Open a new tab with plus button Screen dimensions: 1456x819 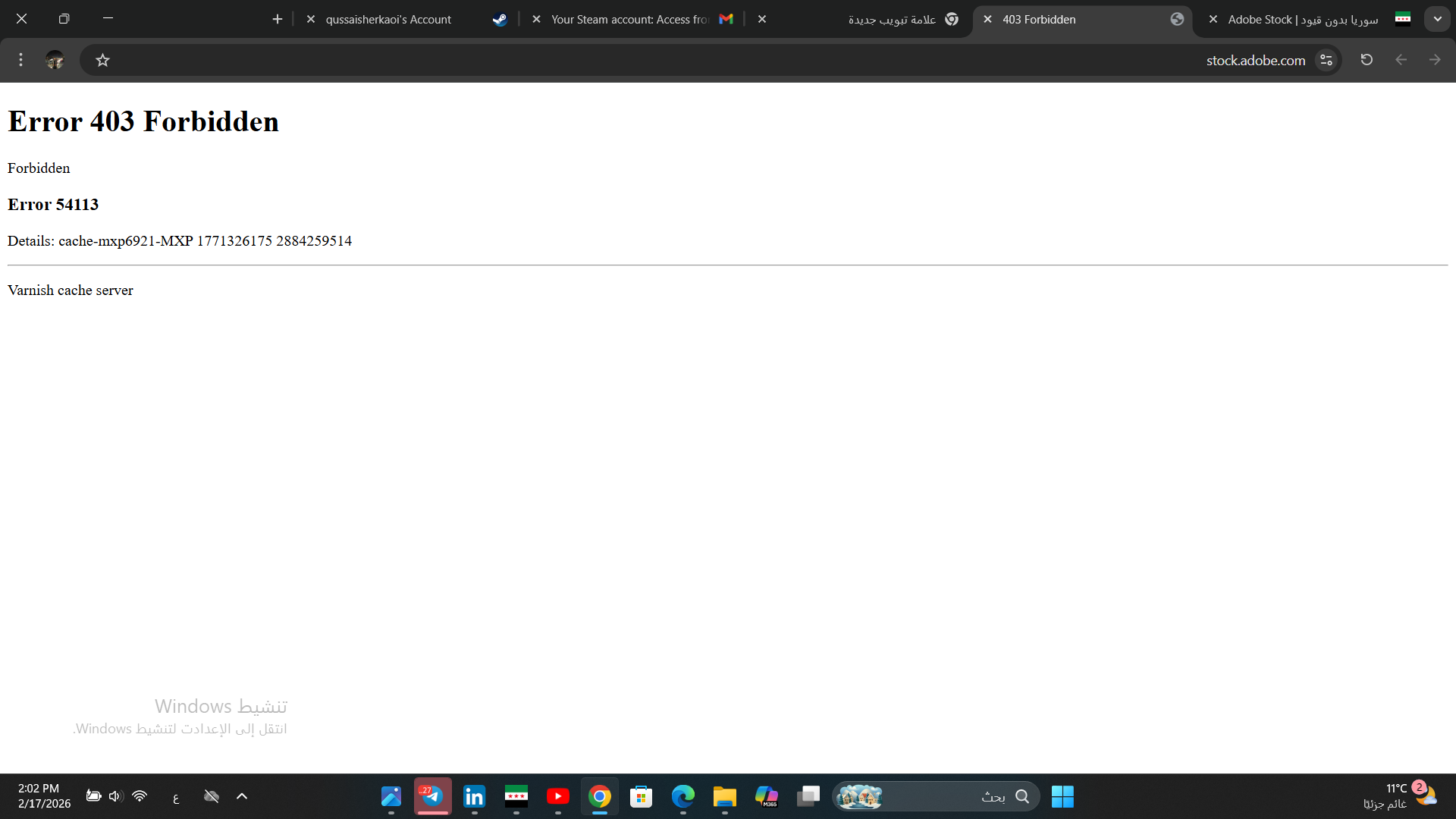coord(278,20)
